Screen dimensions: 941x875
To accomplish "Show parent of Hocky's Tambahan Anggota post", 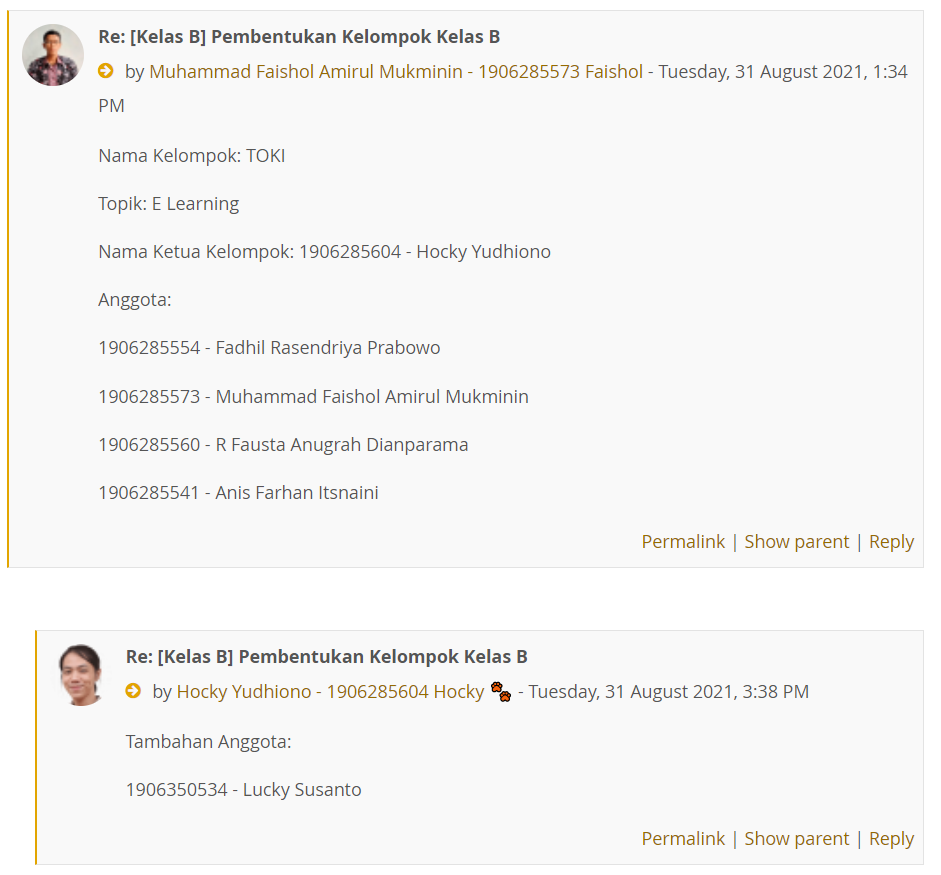I will (796, 838).
